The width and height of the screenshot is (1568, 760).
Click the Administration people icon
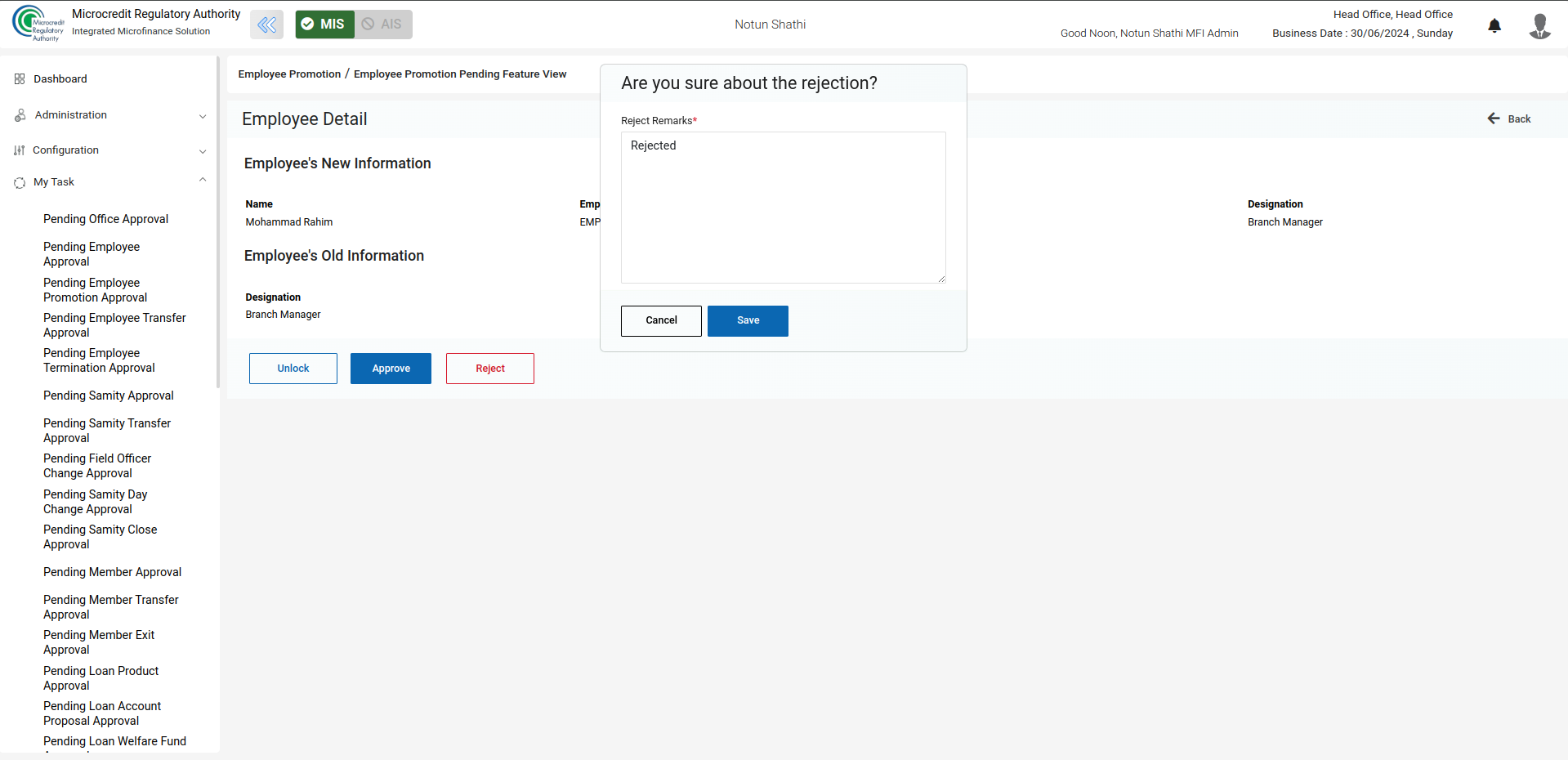pyautogui.click(x=20, y=115)
